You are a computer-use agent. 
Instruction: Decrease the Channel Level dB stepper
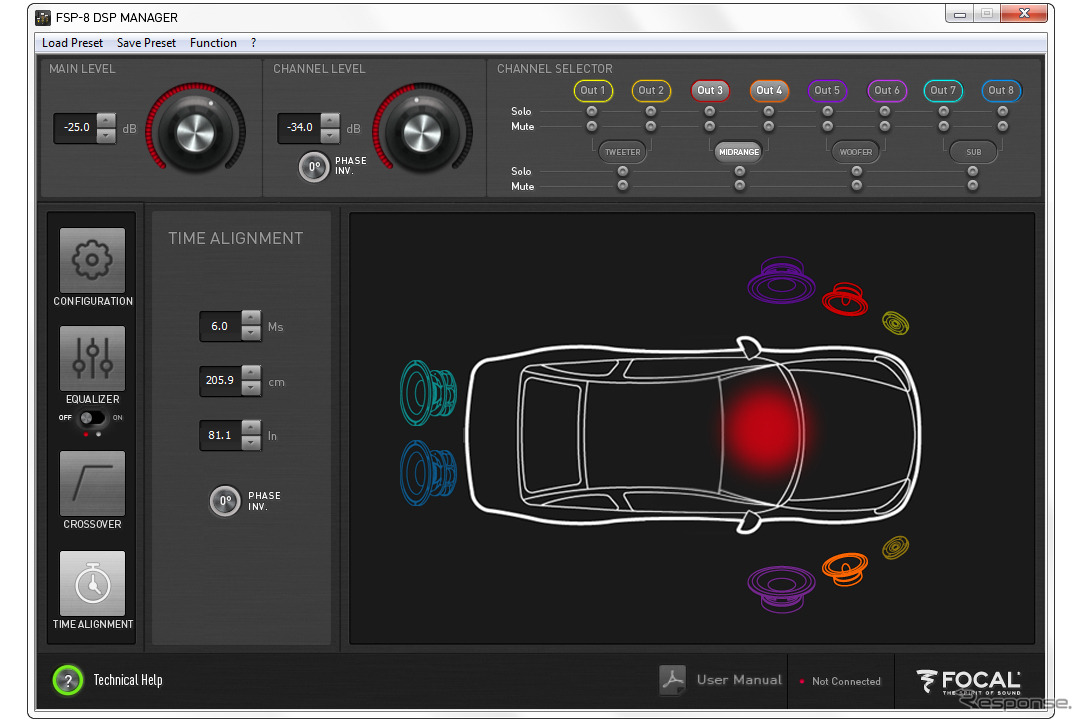(x=330, y=135)
